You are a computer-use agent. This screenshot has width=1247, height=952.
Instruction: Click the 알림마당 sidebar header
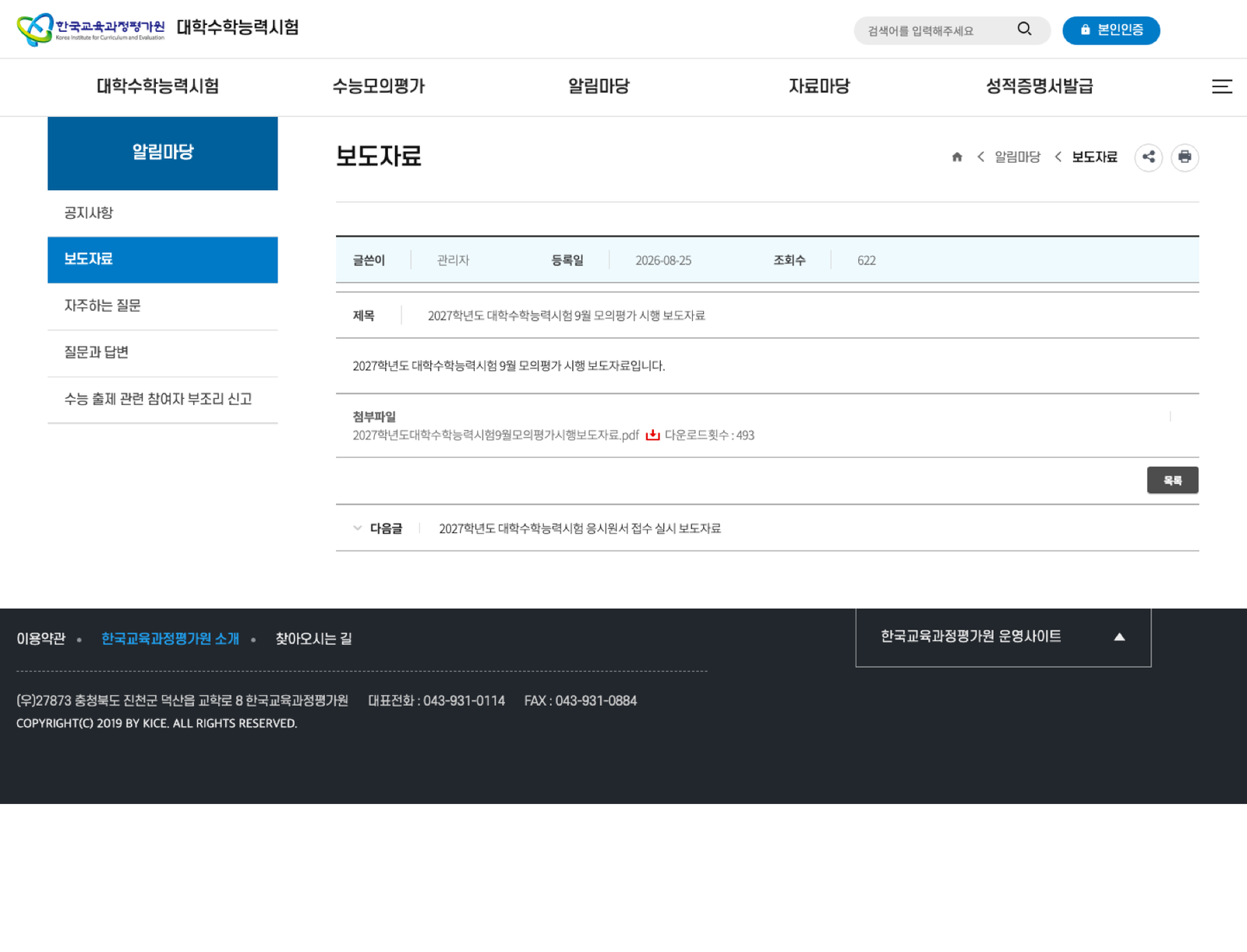pyautogui.click(x=163, y=153)
